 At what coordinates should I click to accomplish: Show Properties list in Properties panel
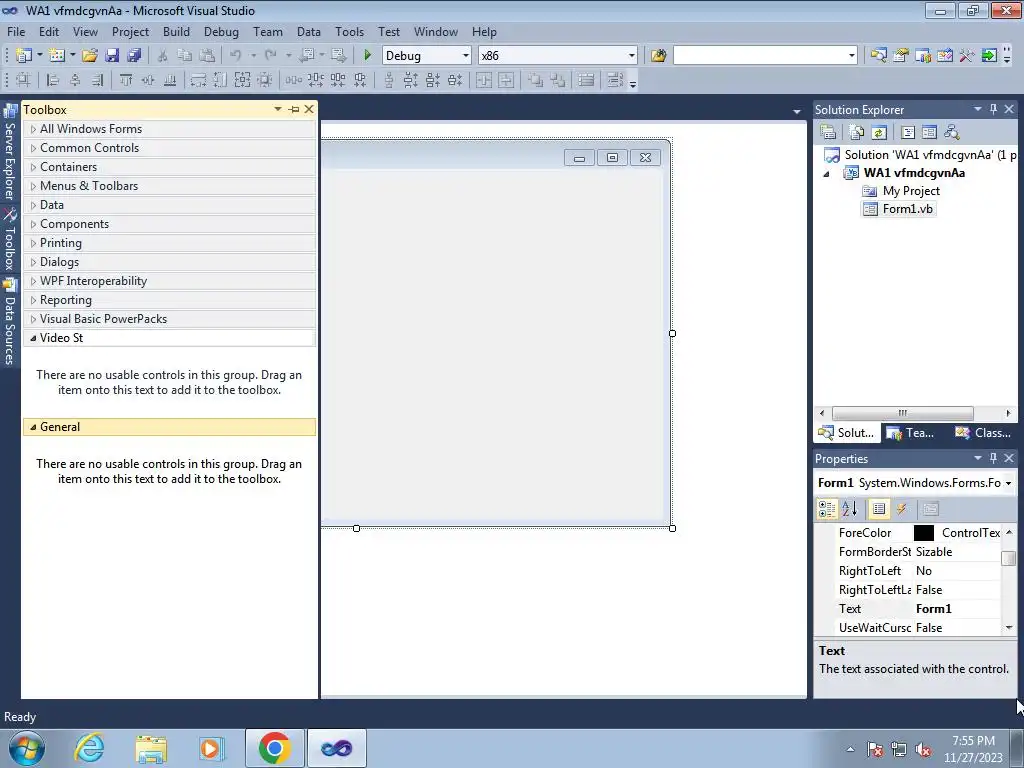point(879,509)
